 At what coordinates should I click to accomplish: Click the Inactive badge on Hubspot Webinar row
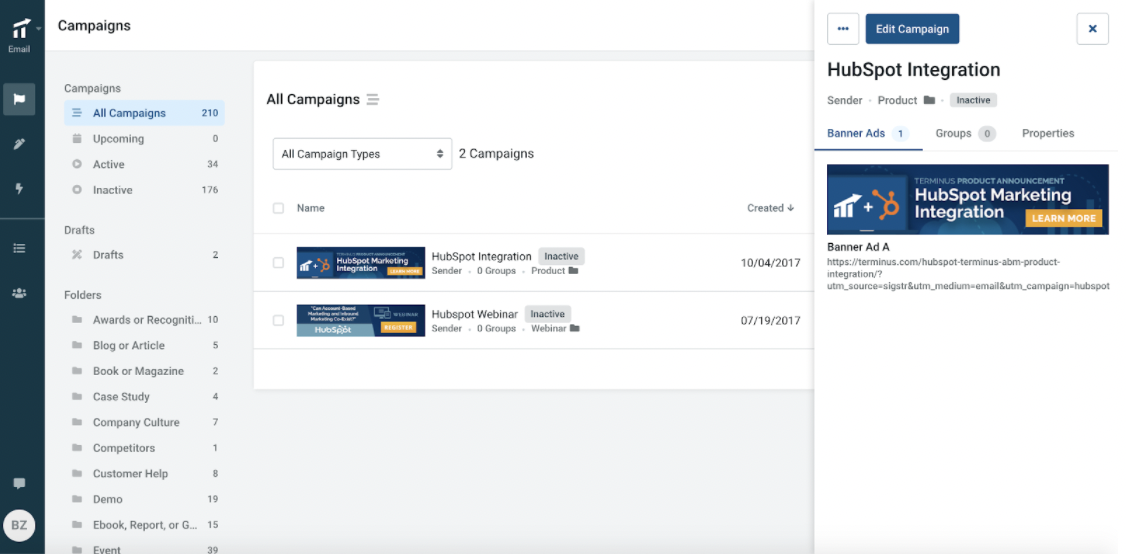click(x=547, y=314)
